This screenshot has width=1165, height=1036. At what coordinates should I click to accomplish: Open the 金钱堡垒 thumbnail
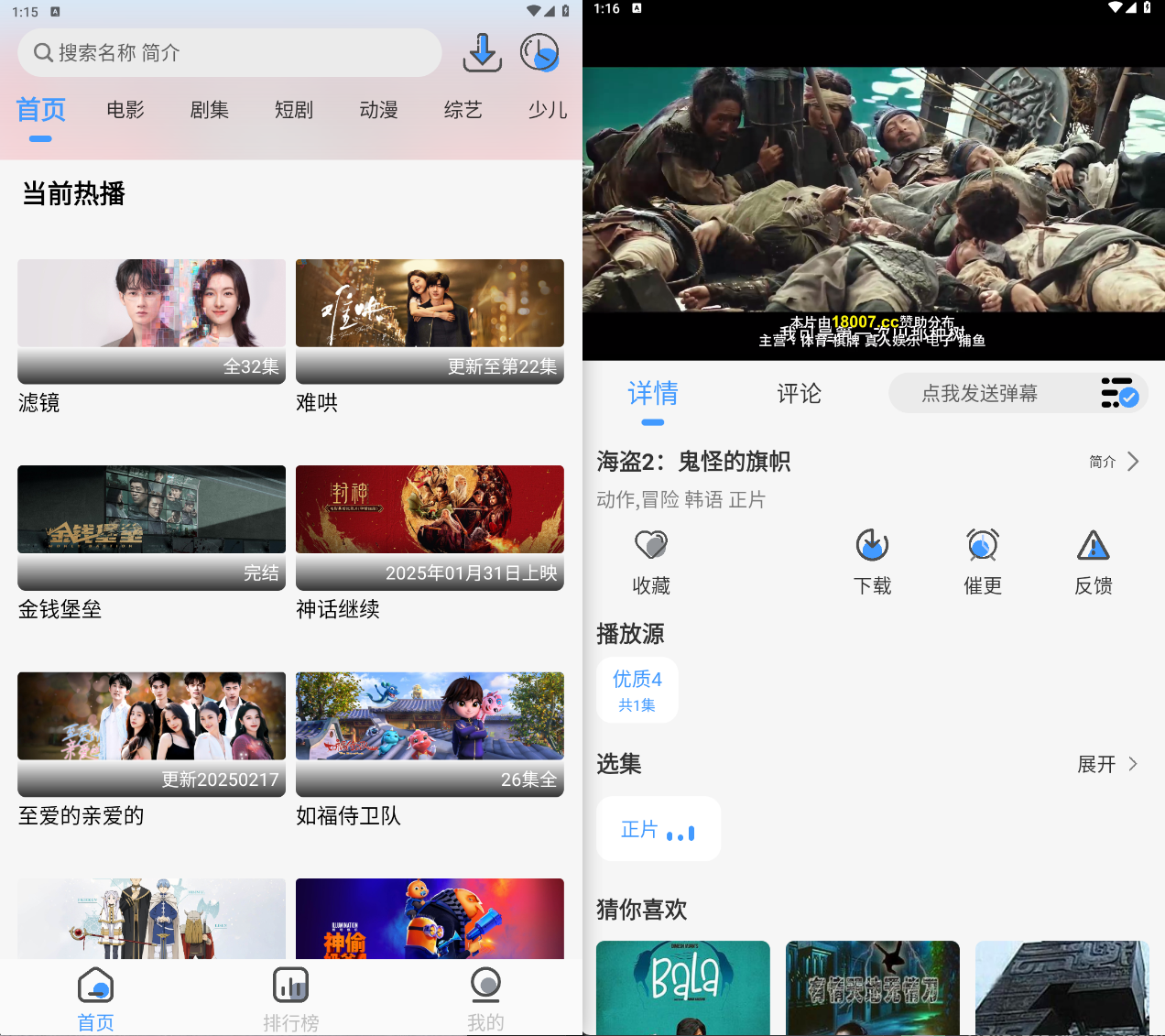pos(151,528)
